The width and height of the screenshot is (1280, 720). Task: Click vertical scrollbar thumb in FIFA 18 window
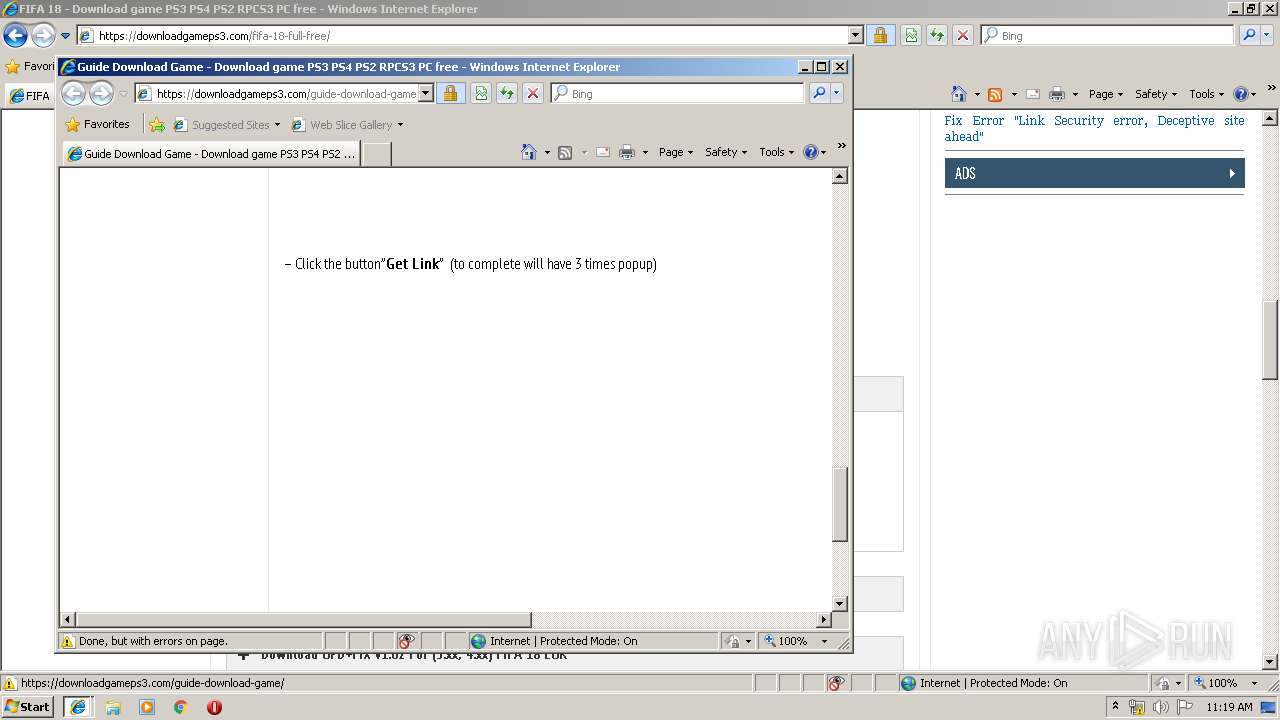click(x=1271, y=340)
